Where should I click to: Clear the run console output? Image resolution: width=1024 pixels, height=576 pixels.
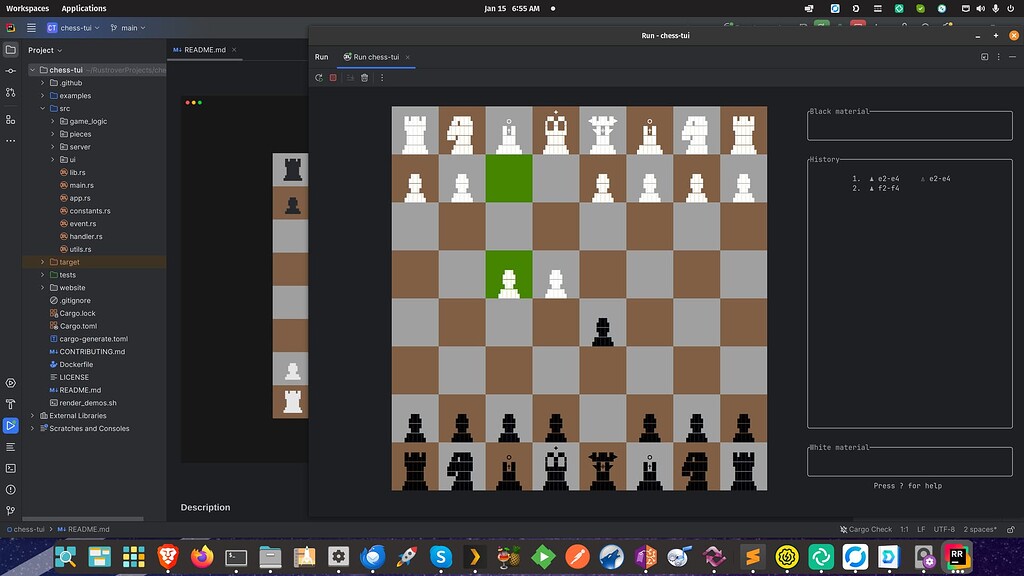click(x=364, y=77)
